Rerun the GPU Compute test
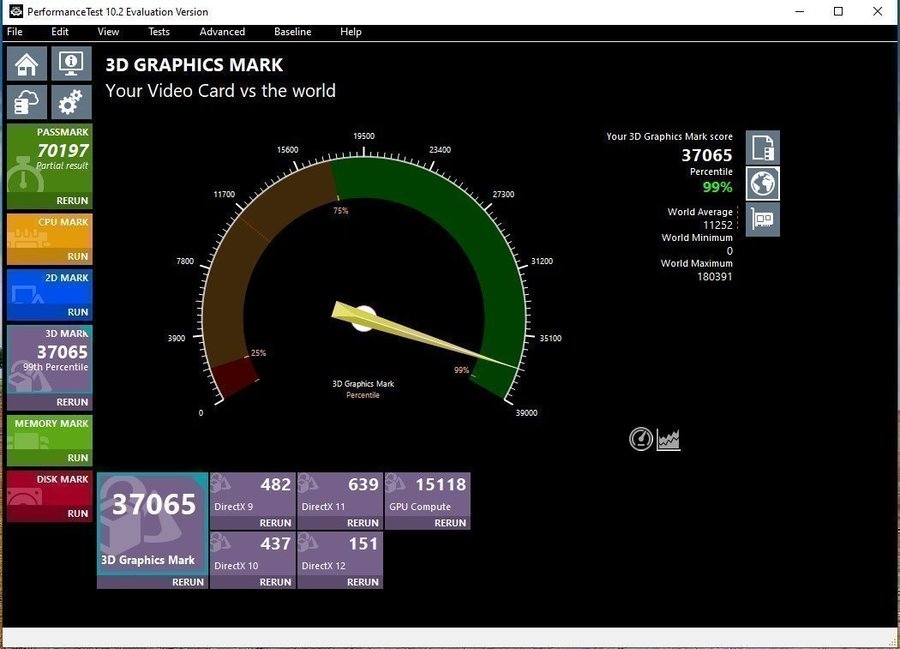 click(449, 523)
